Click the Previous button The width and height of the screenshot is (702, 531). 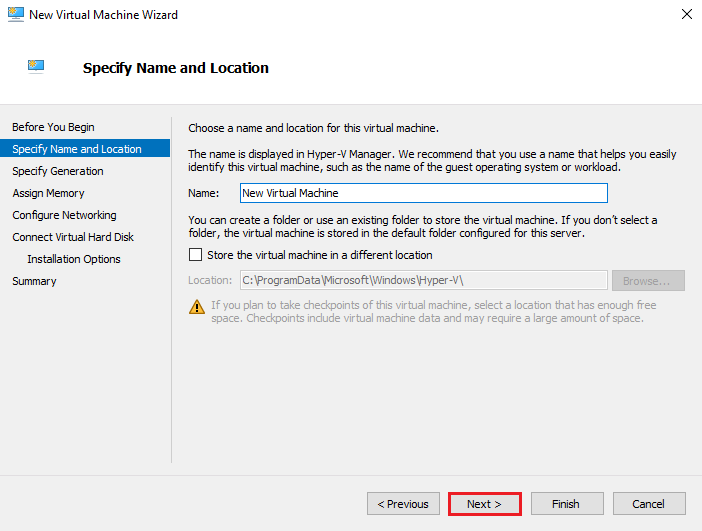coord(403,504)
